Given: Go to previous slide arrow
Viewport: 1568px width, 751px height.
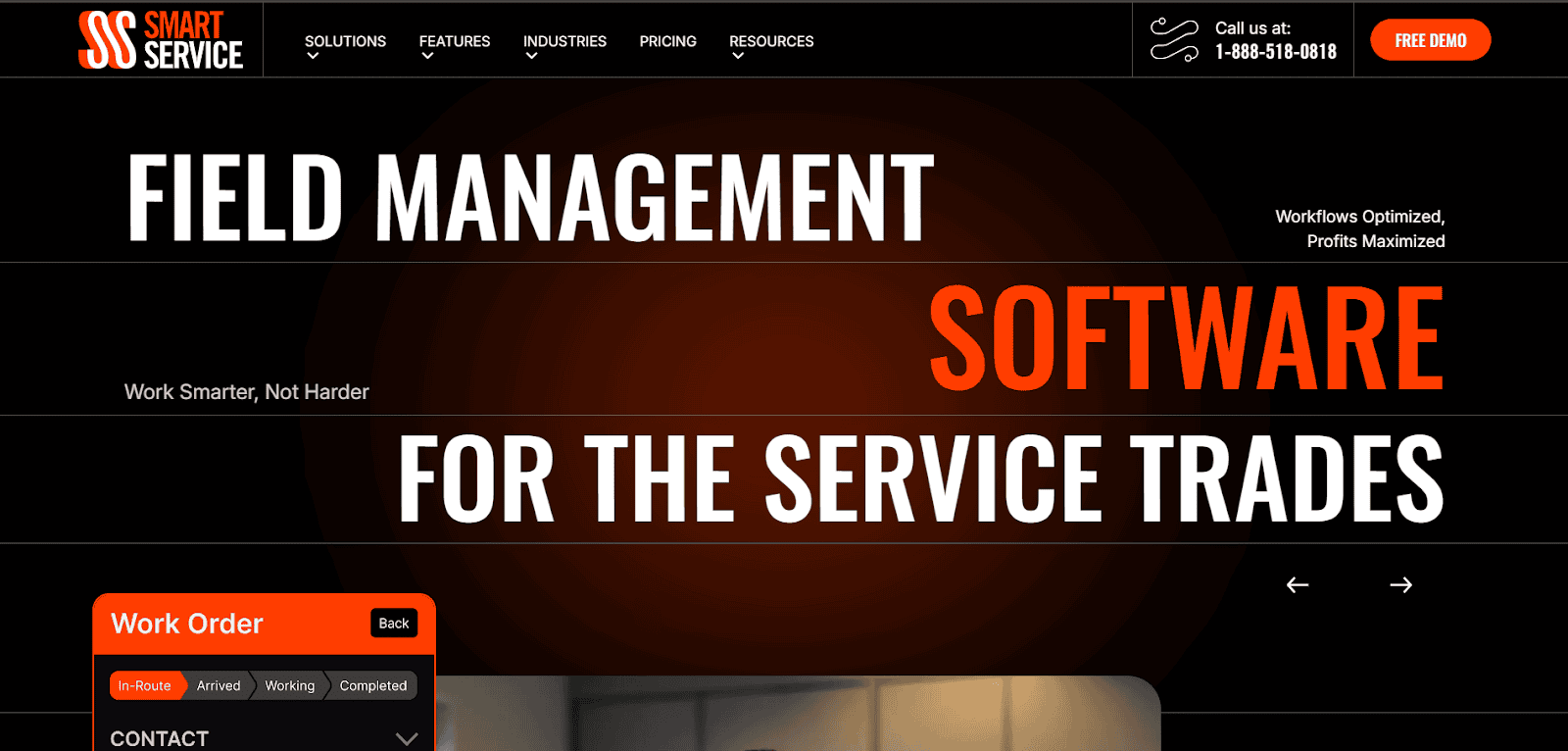Looking at the screenshot, I should [1298, 585].
